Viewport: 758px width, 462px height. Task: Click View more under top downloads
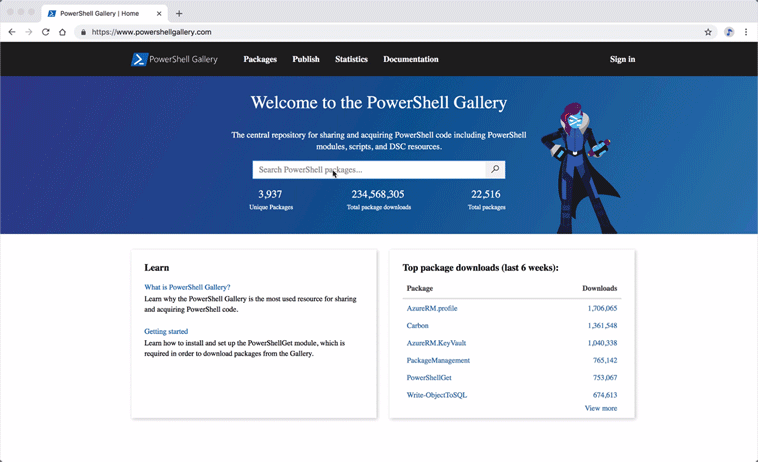click(601, 408)
